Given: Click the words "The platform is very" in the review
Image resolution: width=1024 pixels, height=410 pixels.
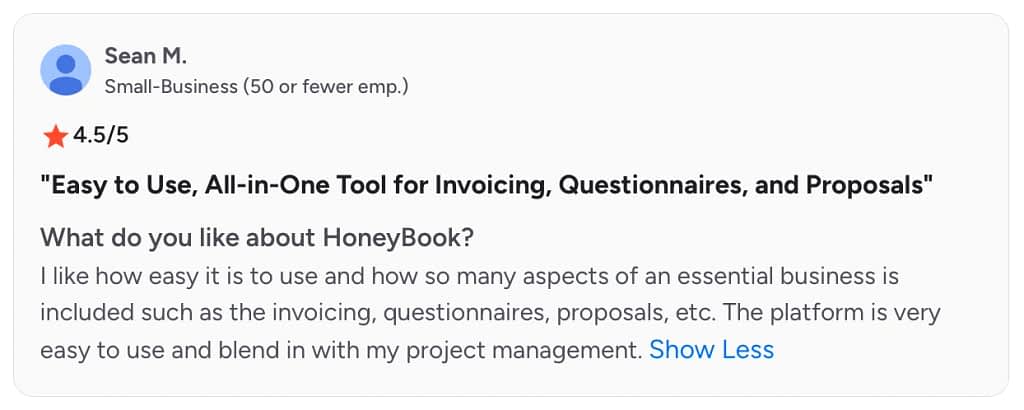Looking at the screenshot, I should coord(831,313).
